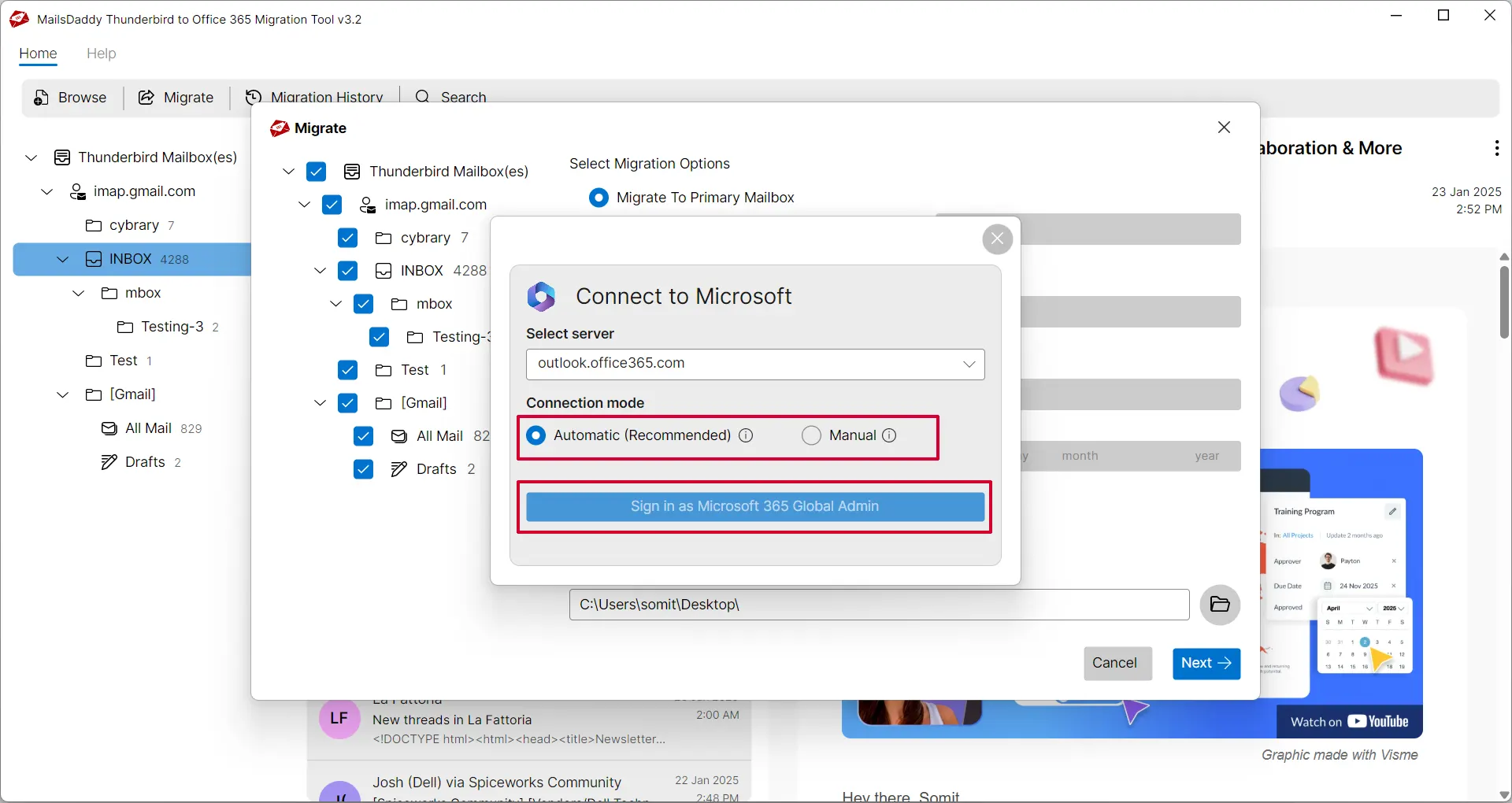This screenshot has width=1512, height=803.
Task: Click the Microsoft logo in Connect dialog
Action: pos(542,297)
